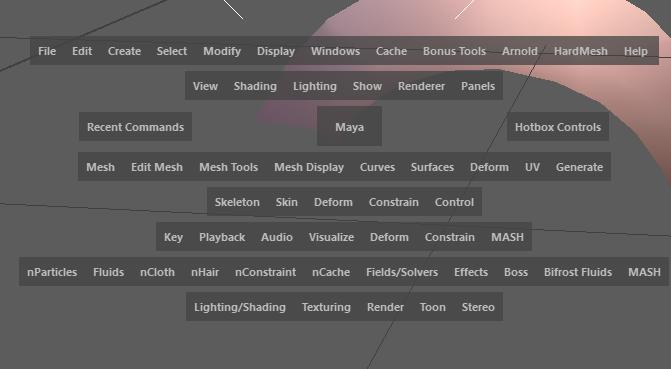Open the Effects menu
The image size is (671, 369).
[471, 272]
